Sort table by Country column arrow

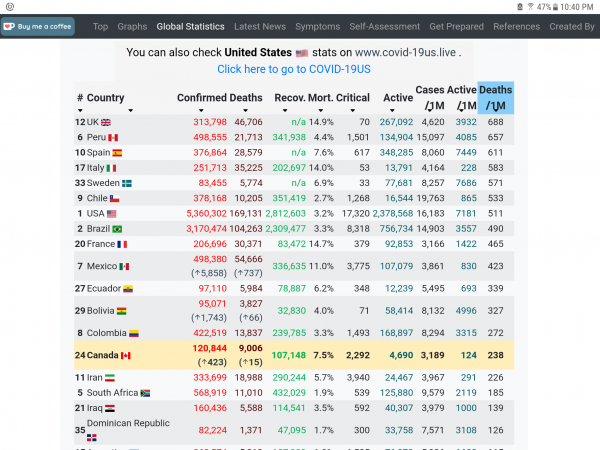coord(131,110)
